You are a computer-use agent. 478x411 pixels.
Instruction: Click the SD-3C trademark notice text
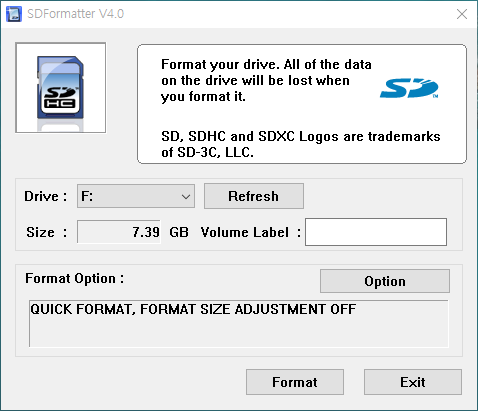click(x=301, y=144)
